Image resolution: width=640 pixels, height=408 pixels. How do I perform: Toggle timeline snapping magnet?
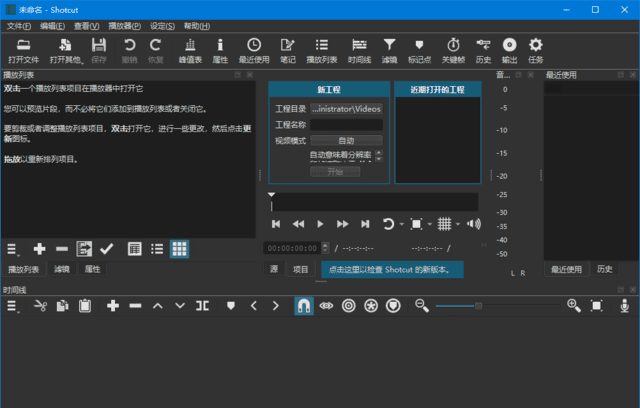click(304, 306)
